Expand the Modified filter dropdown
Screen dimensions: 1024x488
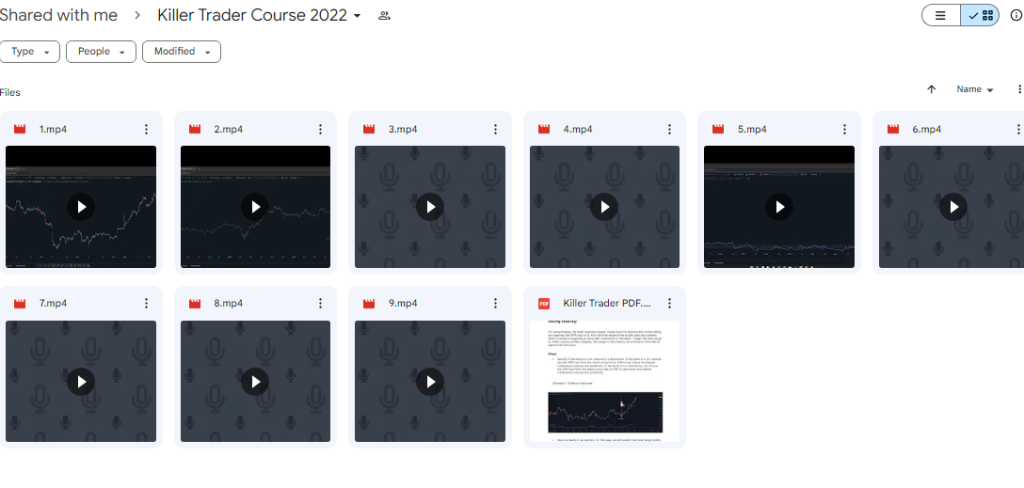click(x=181, y=52)
